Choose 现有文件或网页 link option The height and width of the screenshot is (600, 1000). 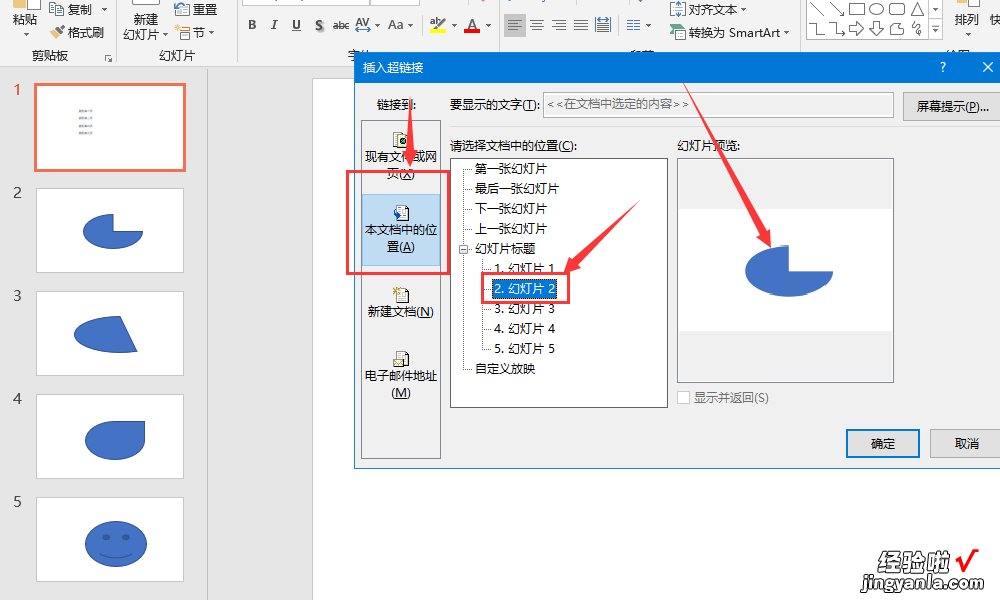(401, 156)
